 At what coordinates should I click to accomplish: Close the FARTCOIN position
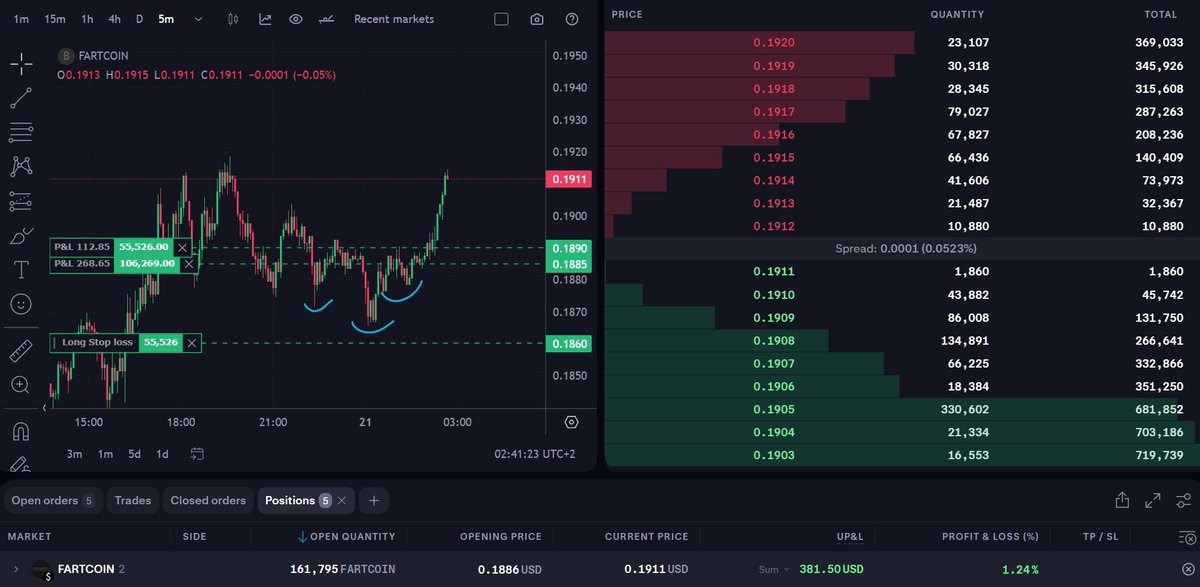tap(1187, 569)
